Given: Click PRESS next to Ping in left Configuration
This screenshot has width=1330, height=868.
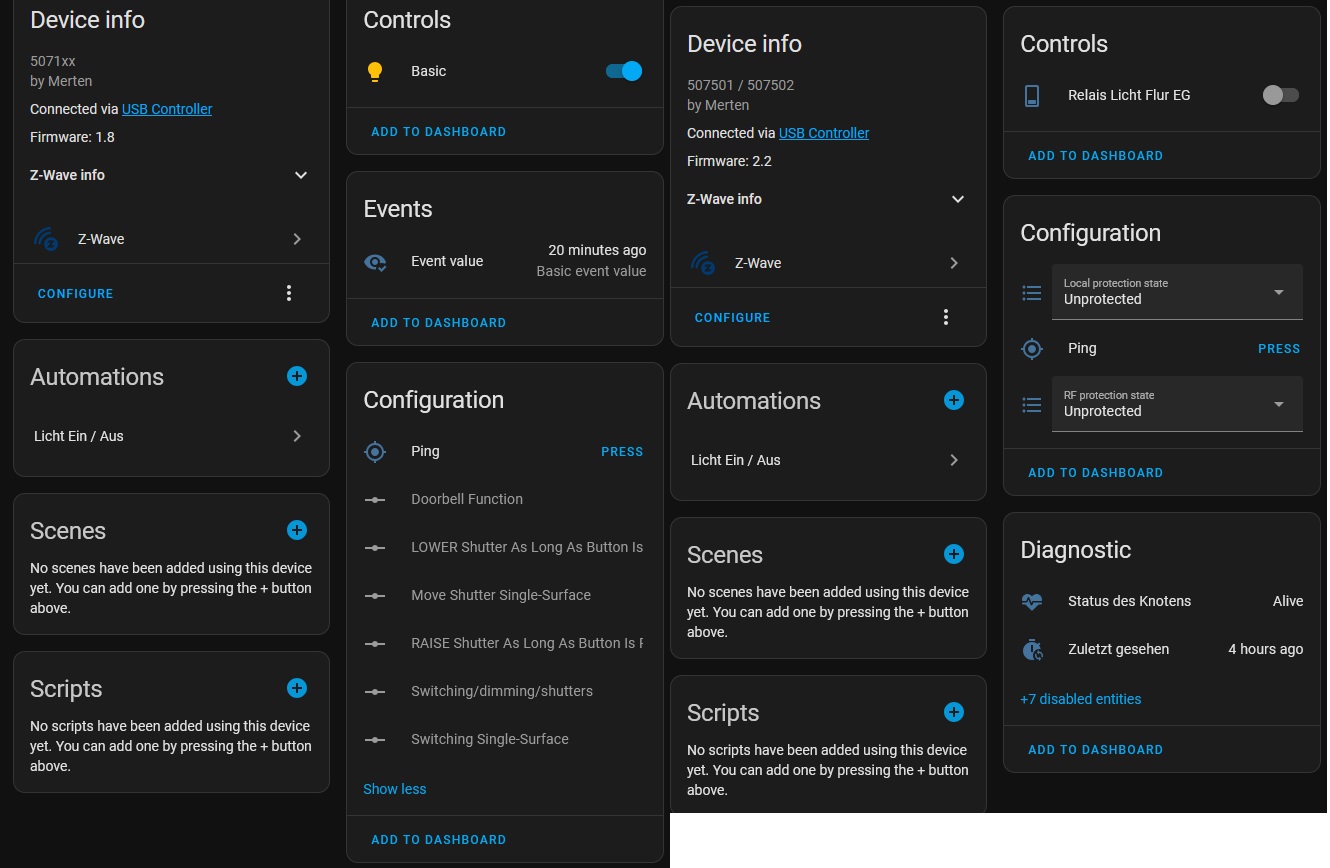Looking at the screenshot, I should coord(622,452).
